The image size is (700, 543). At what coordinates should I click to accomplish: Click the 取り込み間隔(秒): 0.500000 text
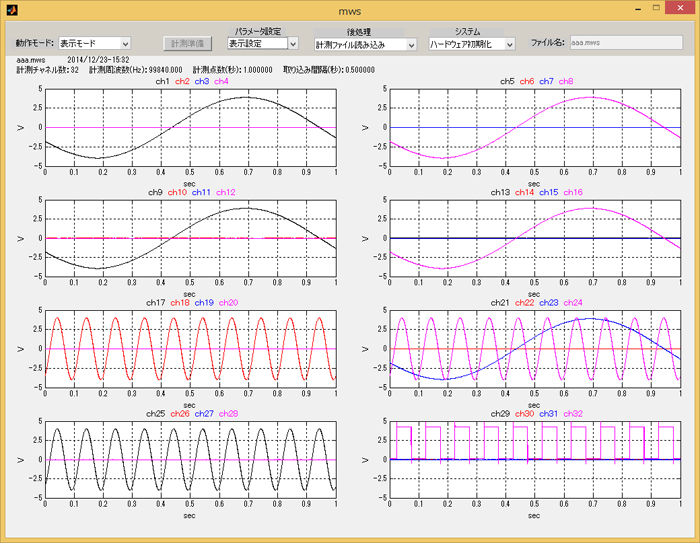click(x=329, y=70)
